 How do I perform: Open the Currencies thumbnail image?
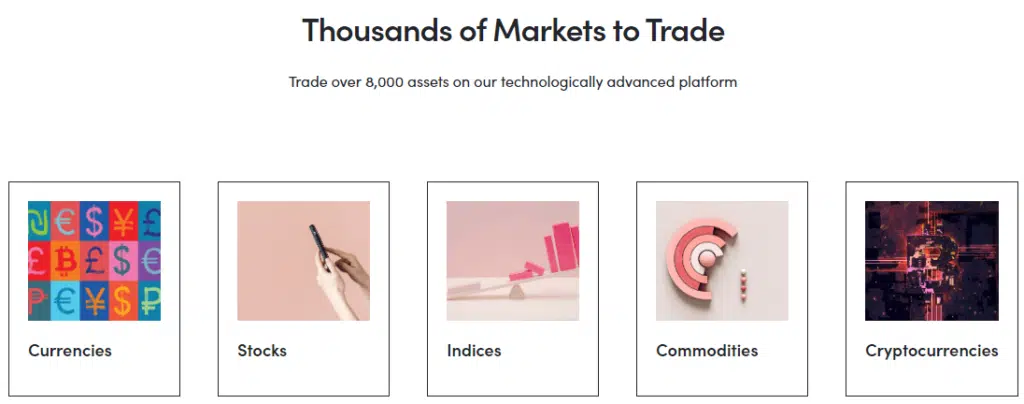point(94,261)
